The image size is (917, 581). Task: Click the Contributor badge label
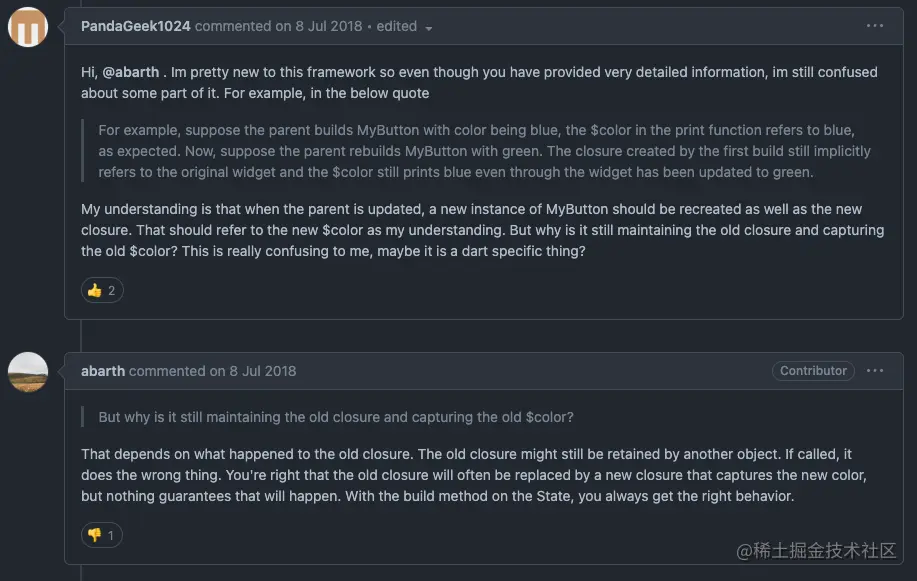point(813,371)
